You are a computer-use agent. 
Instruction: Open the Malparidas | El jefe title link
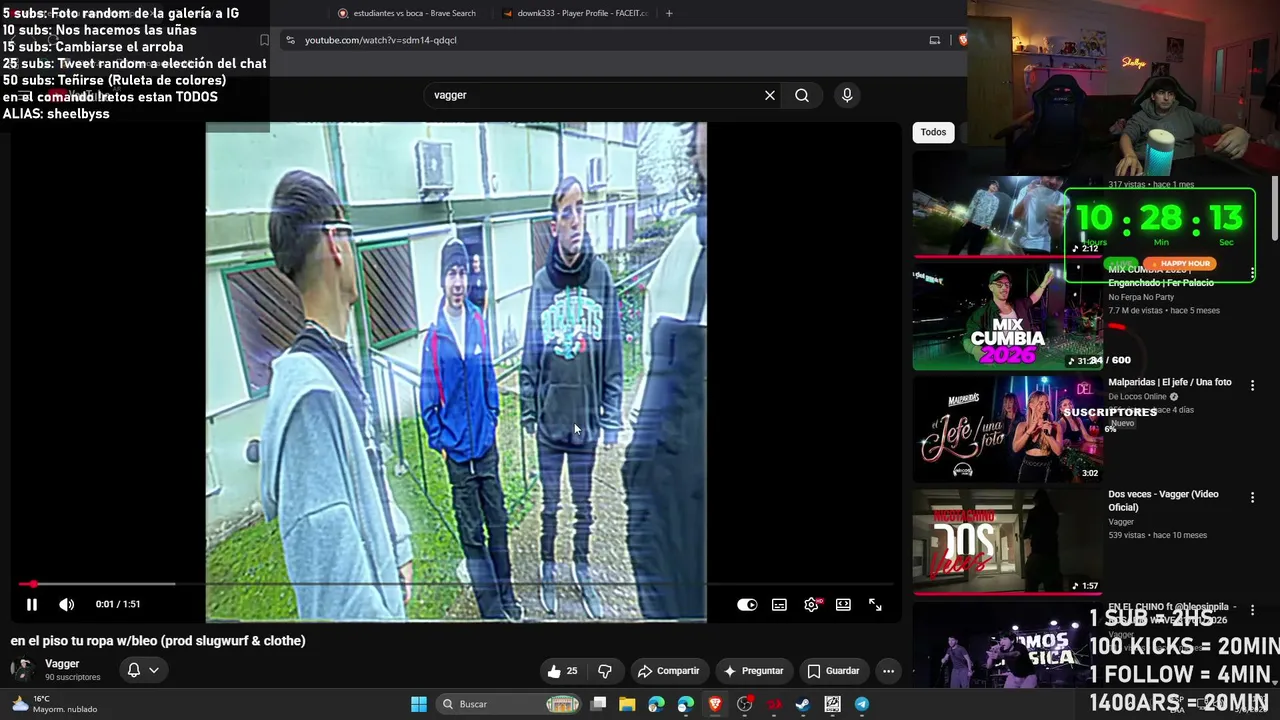coord(1170,382)
